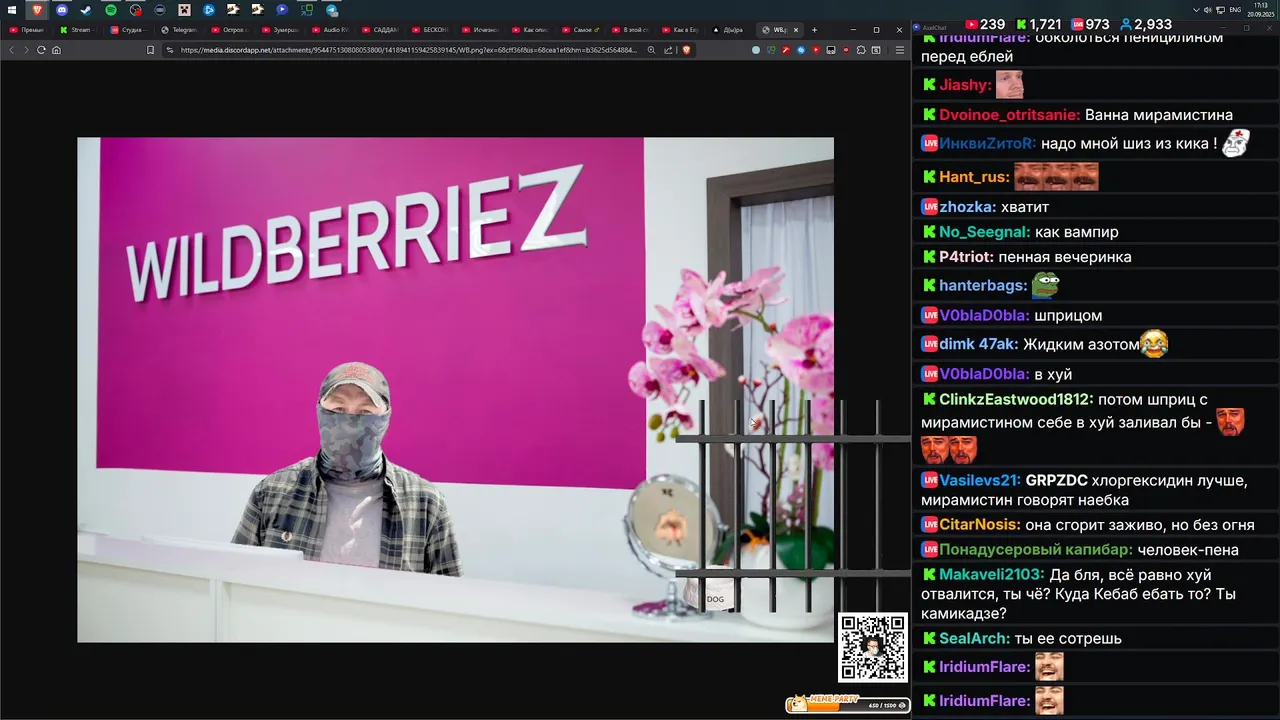Show hidden system tray icons
Viewport: 1280px width, 720px height.
[1196, 10]
